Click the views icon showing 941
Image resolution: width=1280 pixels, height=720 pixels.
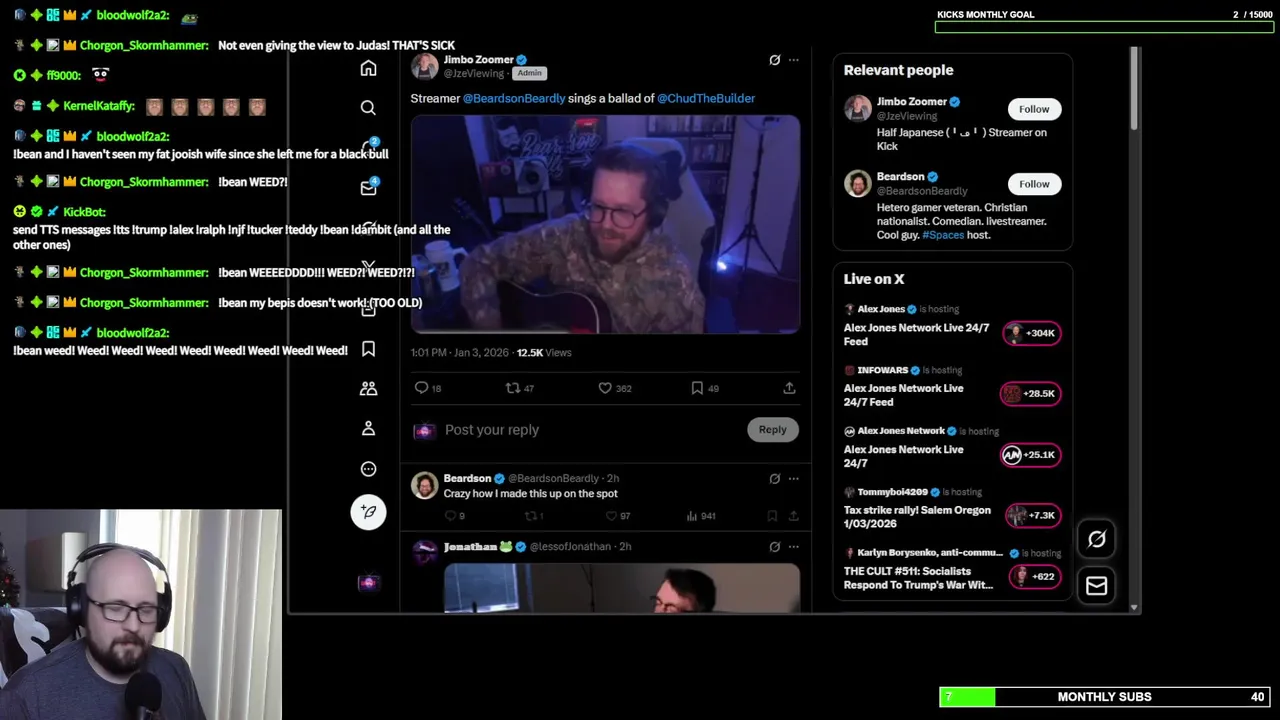tap(691, 516)
